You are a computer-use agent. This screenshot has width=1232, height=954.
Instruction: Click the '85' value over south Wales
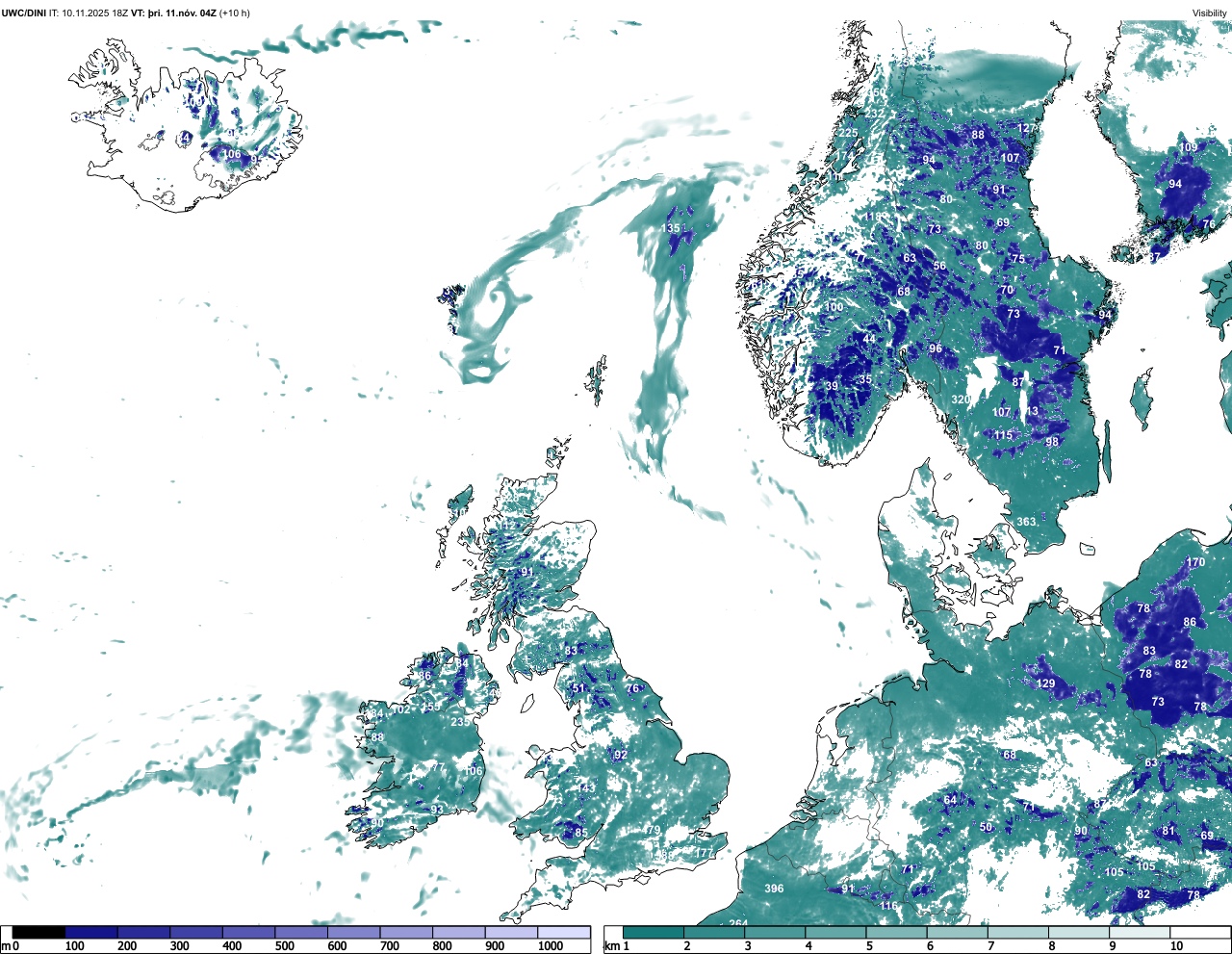point(581,833)
